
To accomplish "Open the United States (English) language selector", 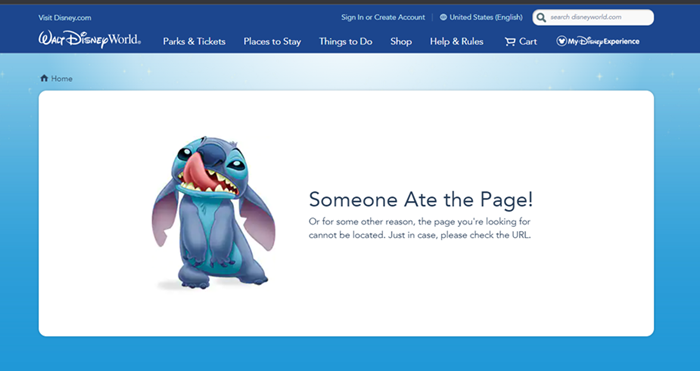I will (481, 17).
